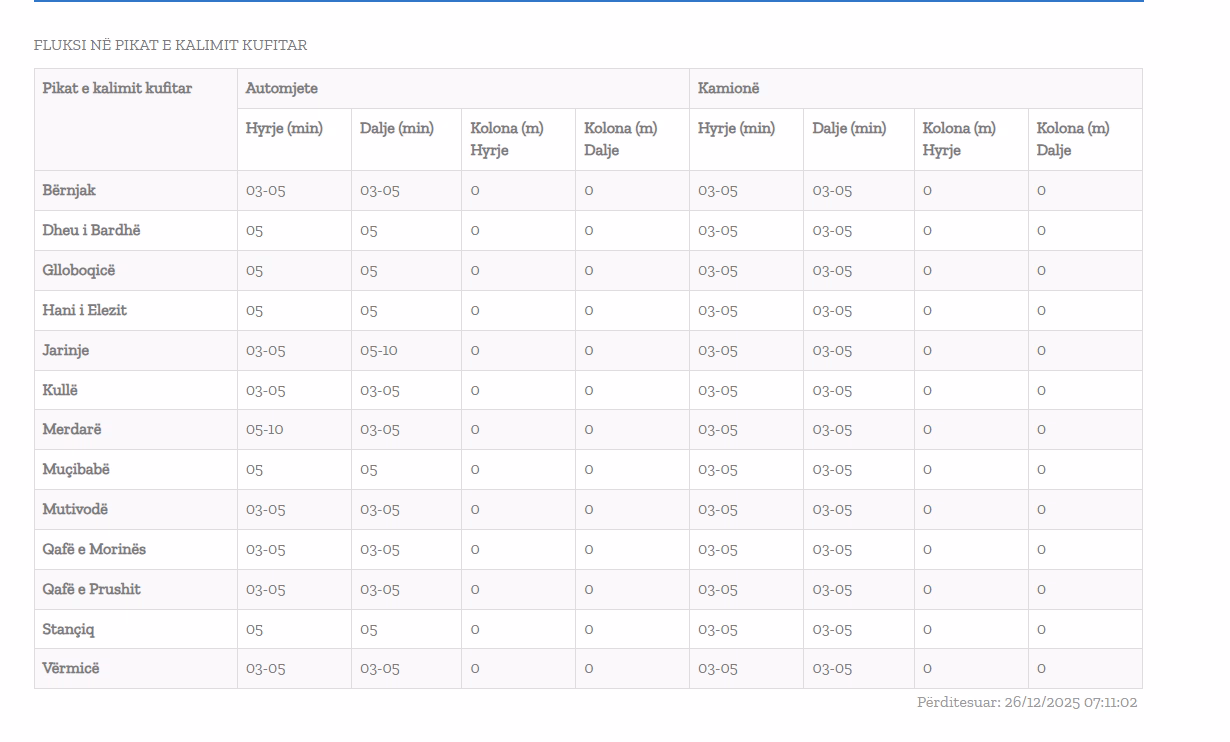Click the Bërnjak row label
Viewport: 1230px width, 742px height.
coord(69,190)
